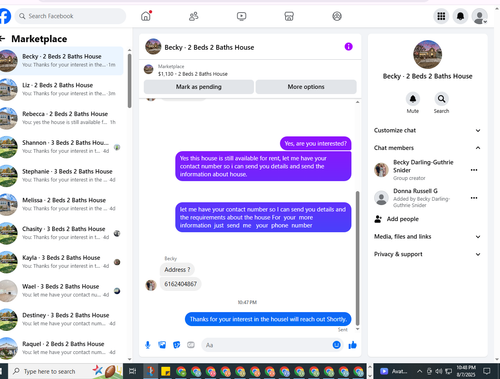Click the Search Facebook field
This screenshot has width=500, height=379.
(x=70, y=16)
